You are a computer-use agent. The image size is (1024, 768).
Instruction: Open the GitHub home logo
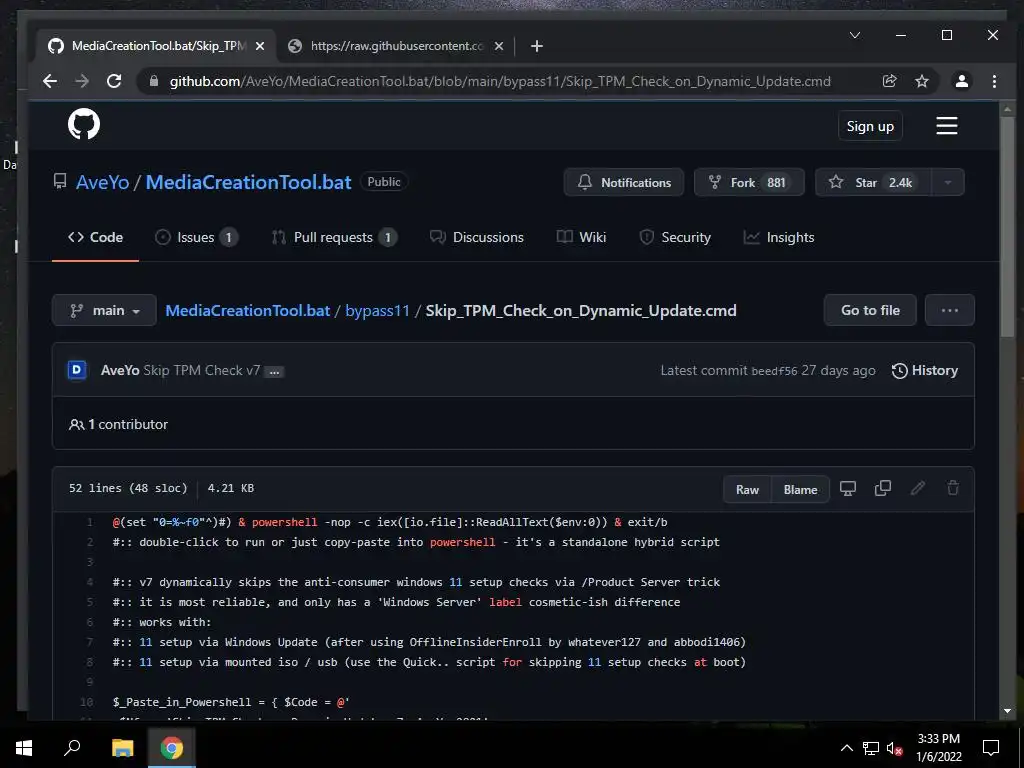[84, 124]
